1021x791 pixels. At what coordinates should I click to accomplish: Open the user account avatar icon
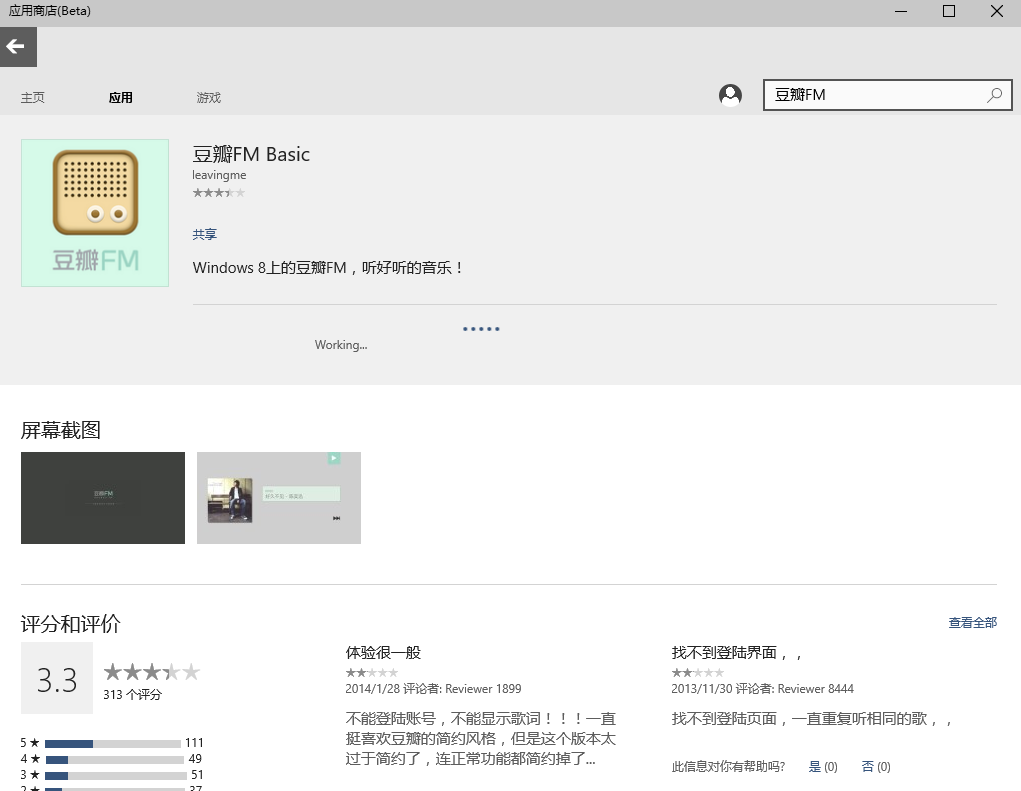pyautogui.click(x=730, y=94)
